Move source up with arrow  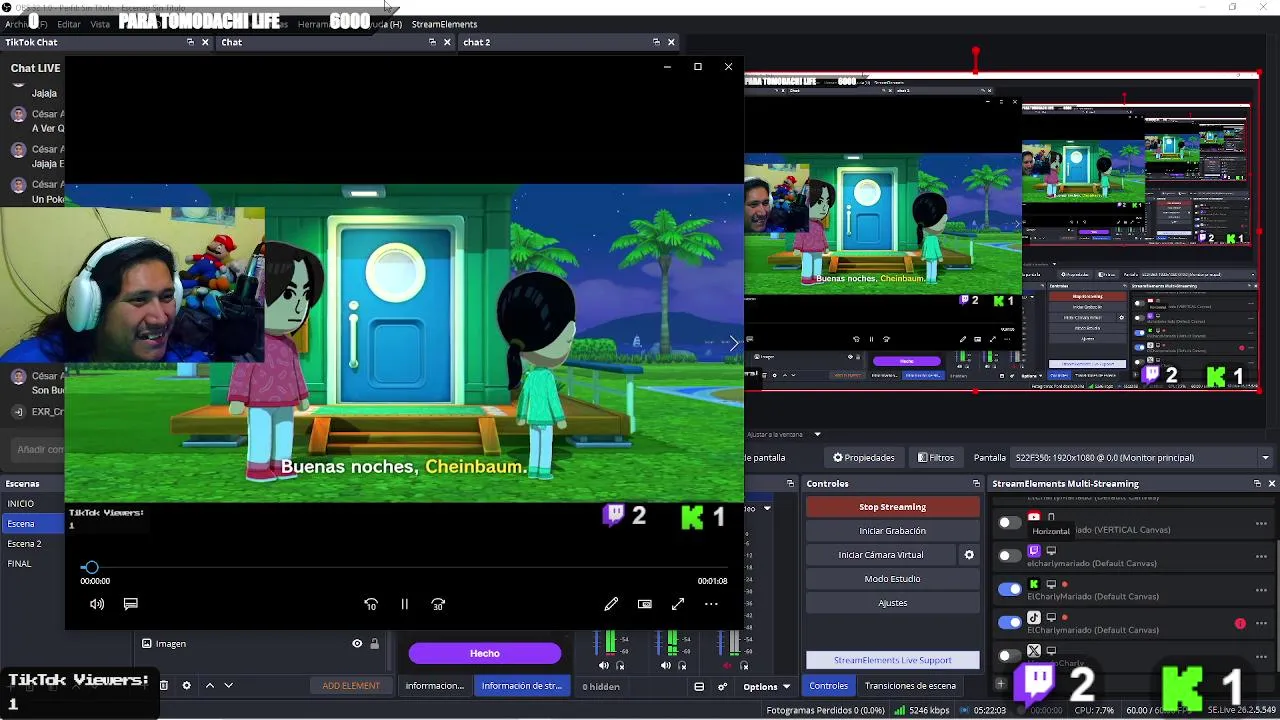tap(210, 686)
